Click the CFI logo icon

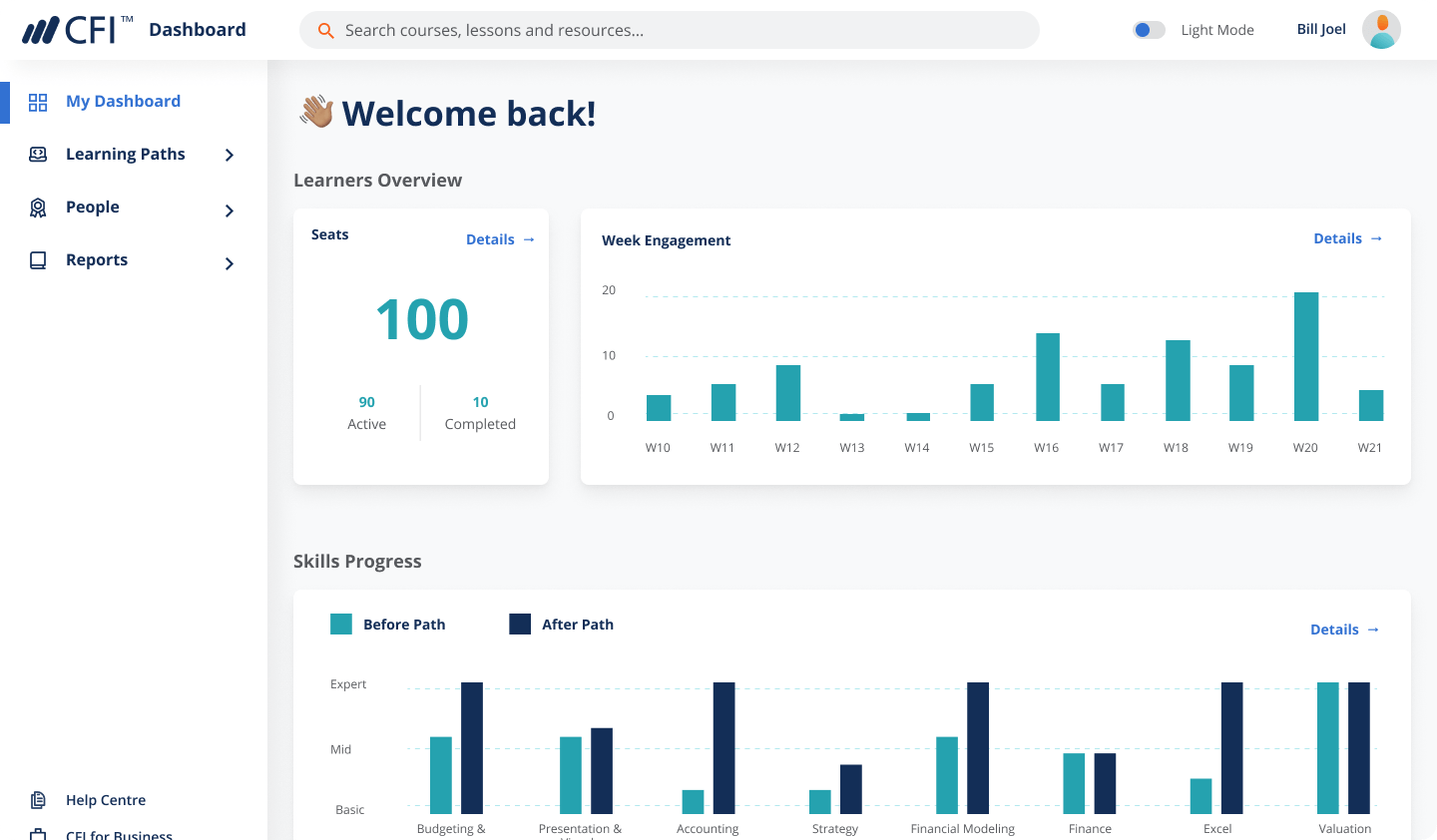click(42, 30)
